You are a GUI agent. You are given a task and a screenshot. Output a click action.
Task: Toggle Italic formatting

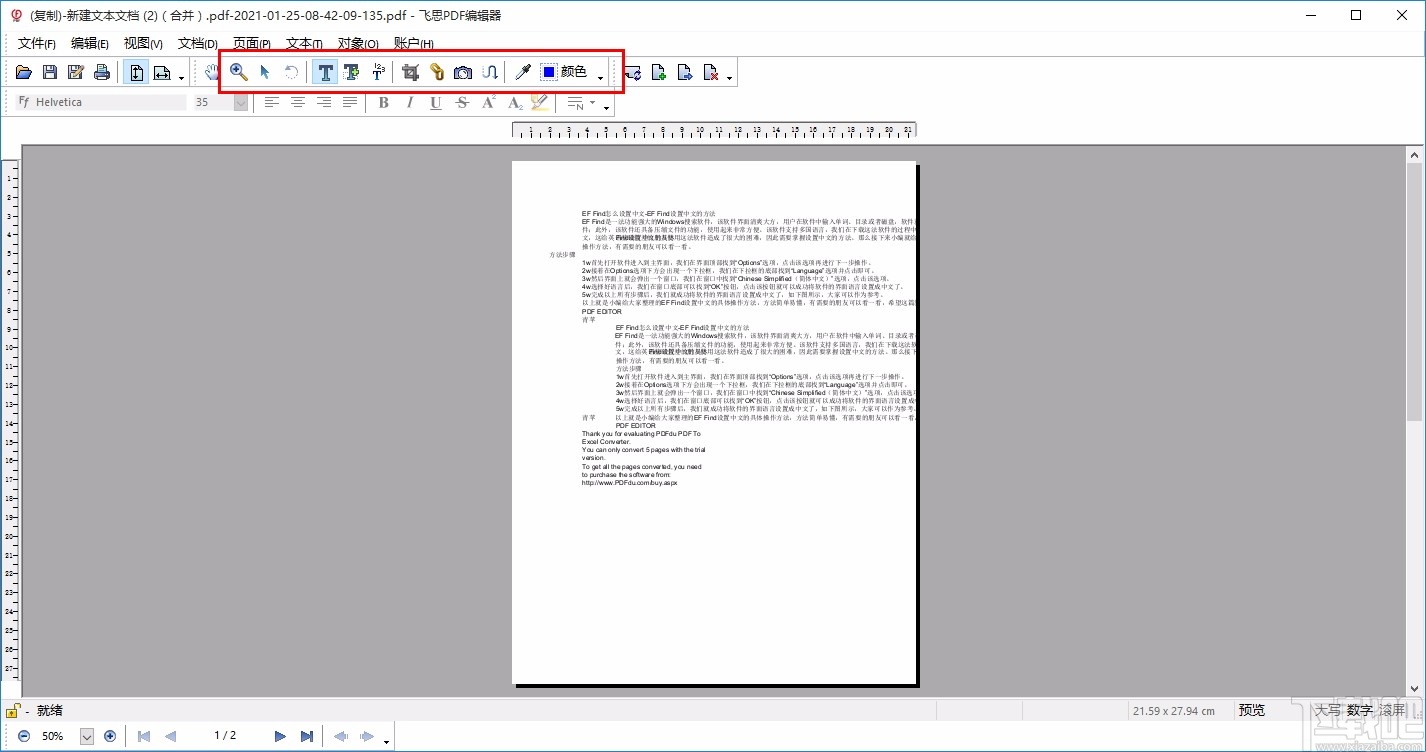tap(409, 102)
